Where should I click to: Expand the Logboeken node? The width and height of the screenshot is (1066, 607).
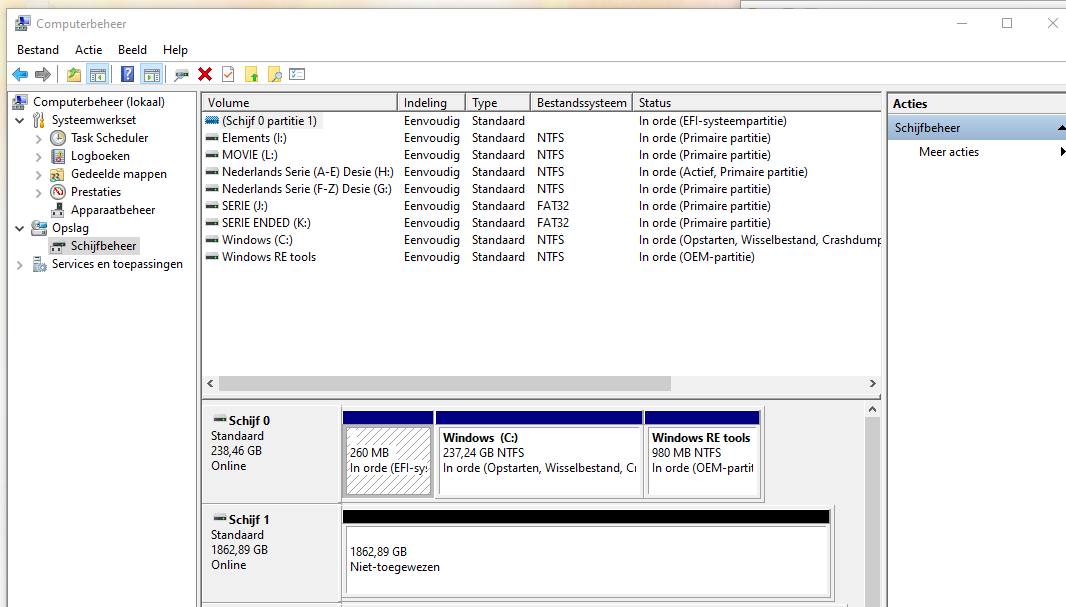click(x=39, y=156)
